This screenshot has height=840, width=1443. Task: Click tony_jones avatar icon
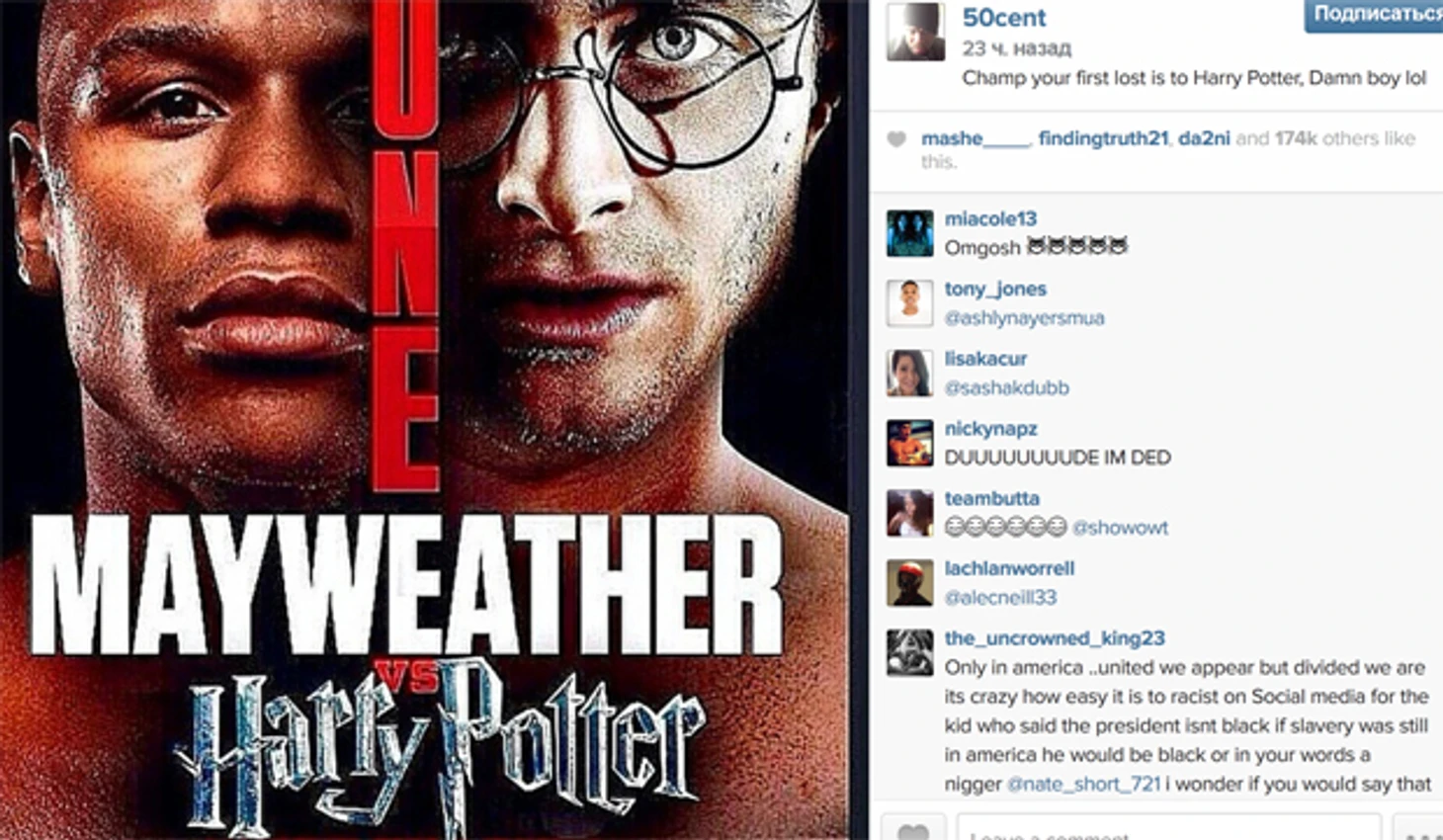[x=910, y=303]
